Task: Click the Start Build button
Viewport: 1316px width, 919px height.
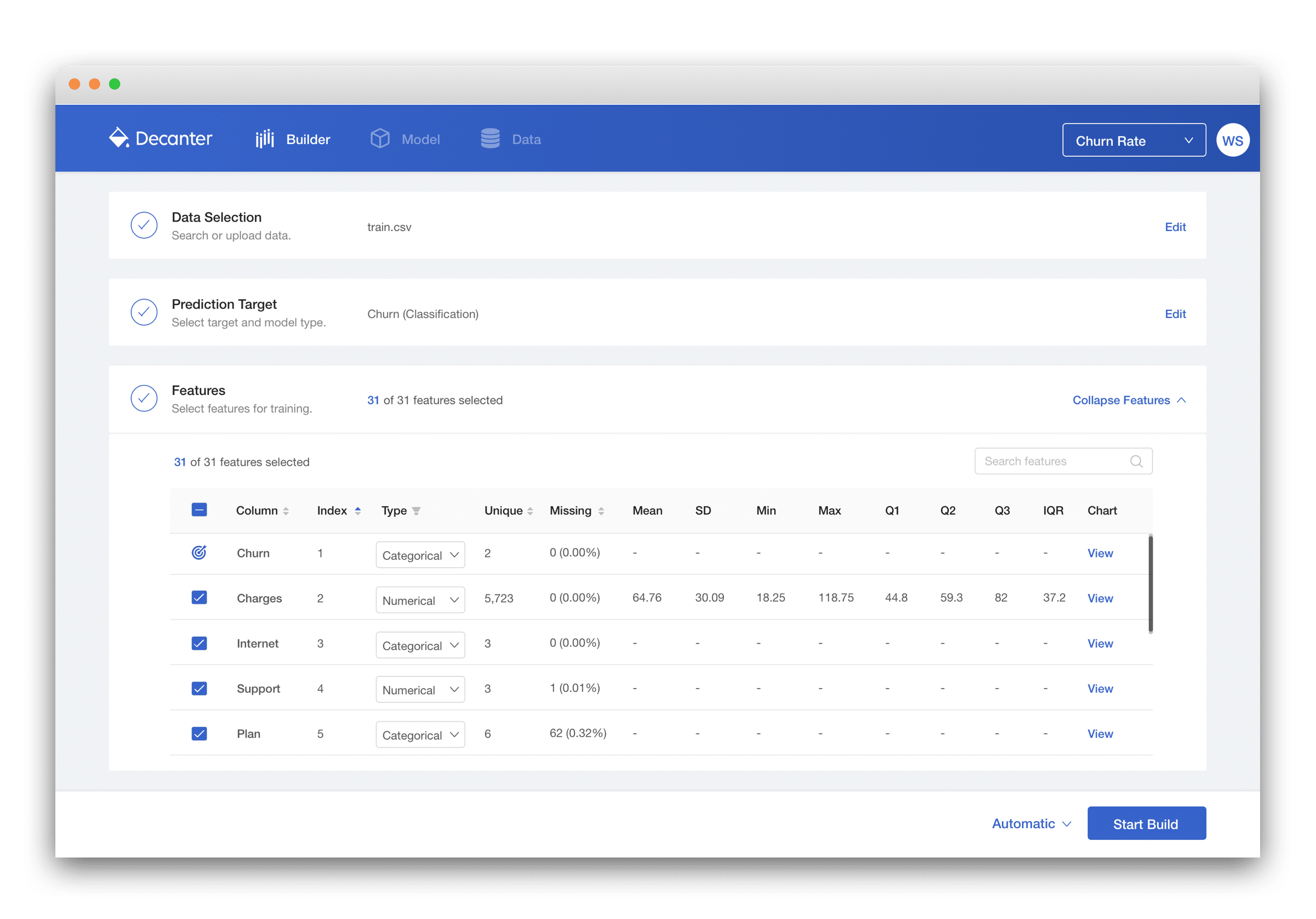Action: pos(1147,824)
